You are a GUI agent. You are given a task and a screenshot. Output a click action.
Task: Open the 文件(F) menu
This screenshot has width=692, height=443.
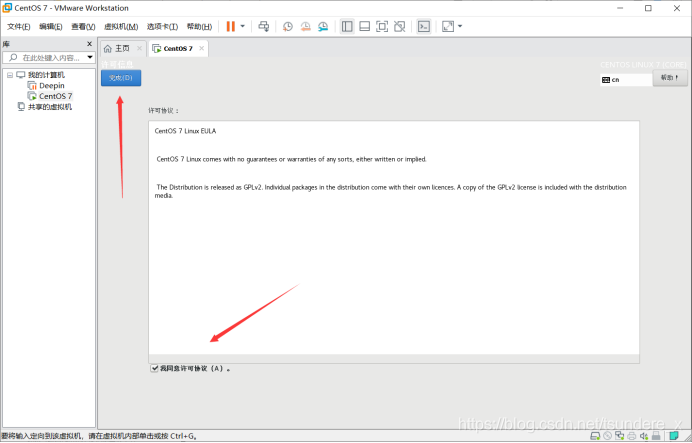click(x=19, y=27)
